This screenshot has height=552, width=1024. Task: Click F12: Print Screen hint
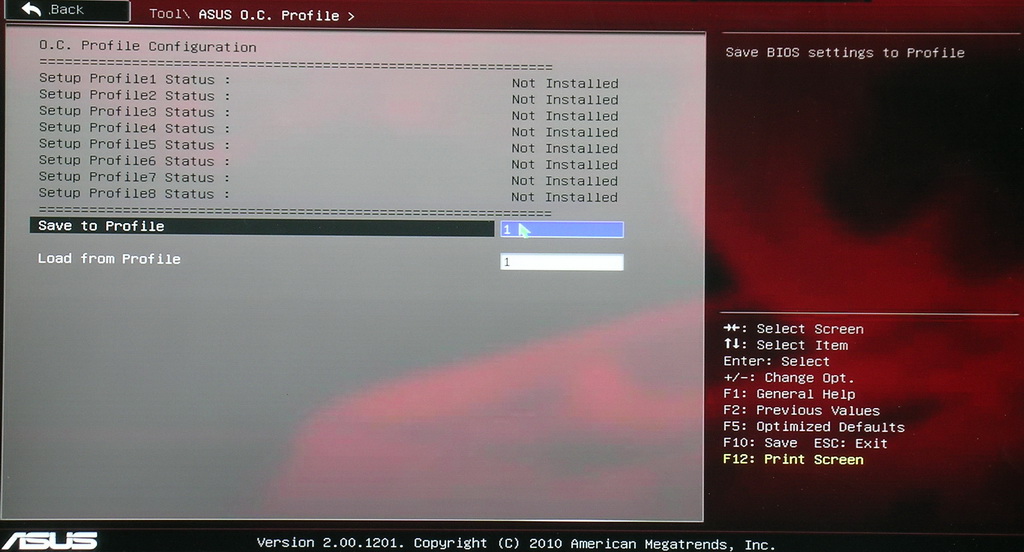point(793,459)
